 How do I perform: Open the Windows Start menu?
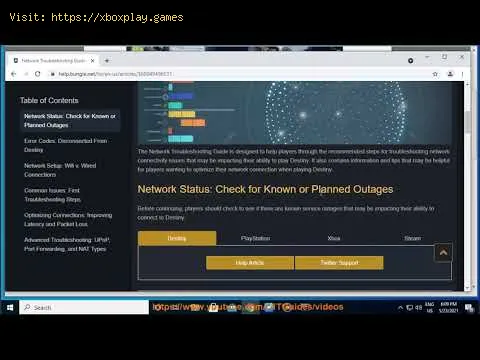[x=10, y=307]
